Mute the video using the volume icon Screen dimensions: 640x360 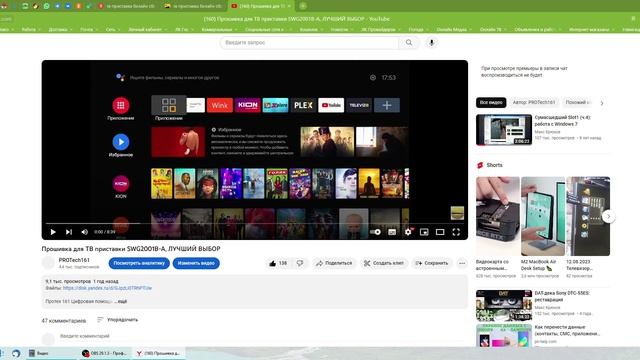pyautogui.click(x=84, y=232)
